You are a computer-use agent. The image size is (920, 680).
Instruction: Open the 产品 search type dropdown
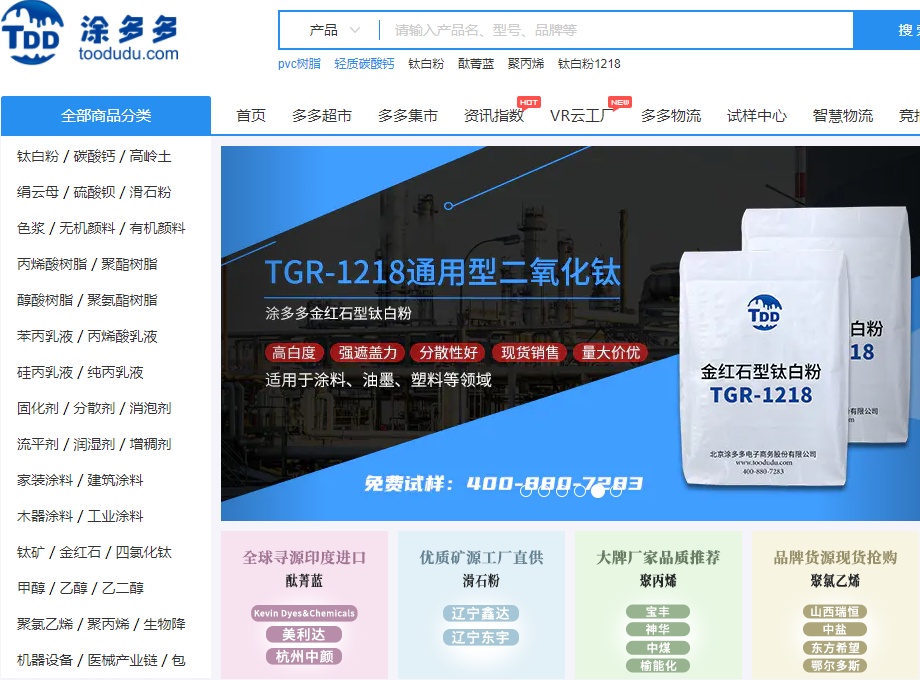tap(334, 30)
